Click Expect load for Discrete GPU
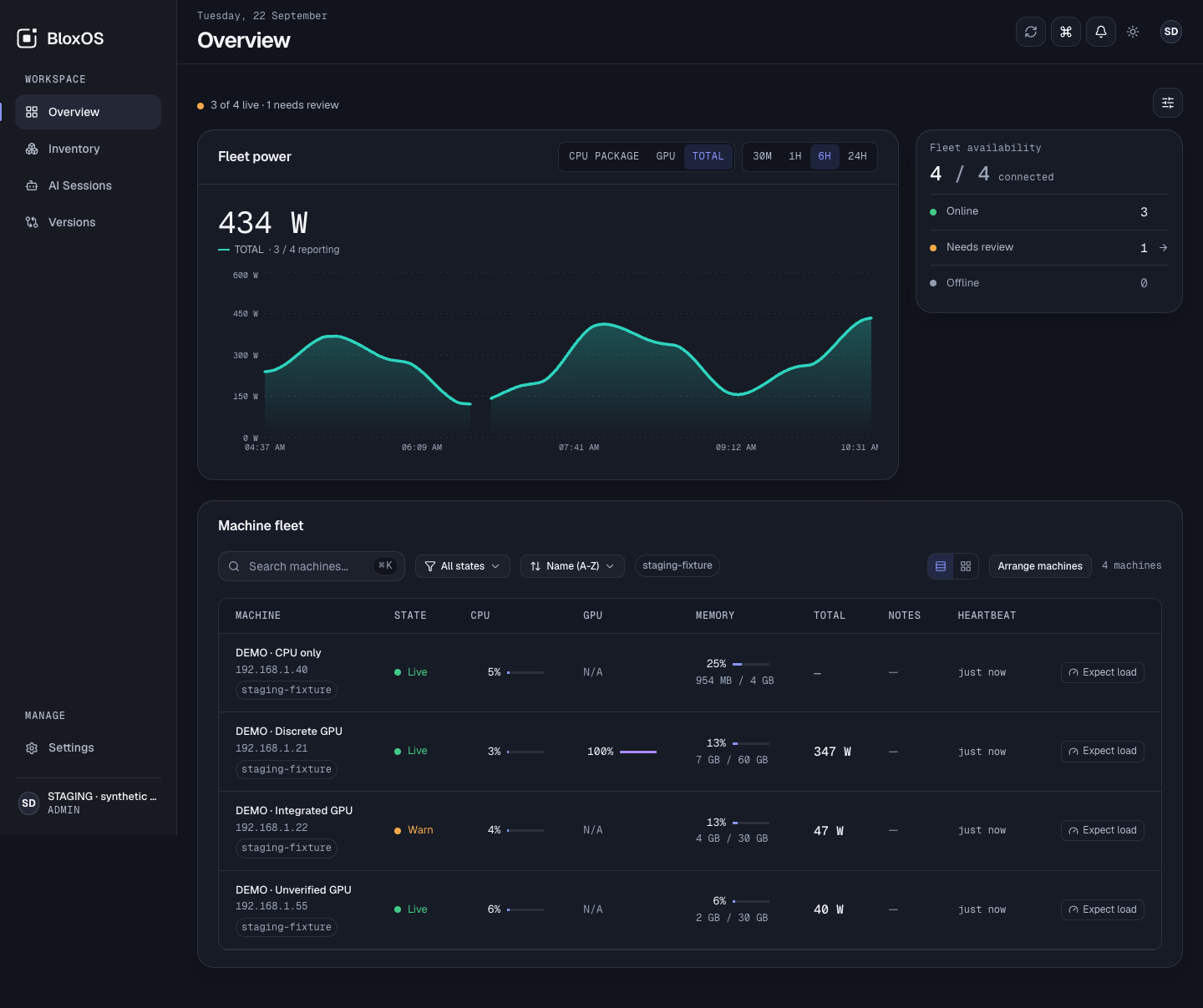Screen dimensions: 1203x1008 [1103, 752]
